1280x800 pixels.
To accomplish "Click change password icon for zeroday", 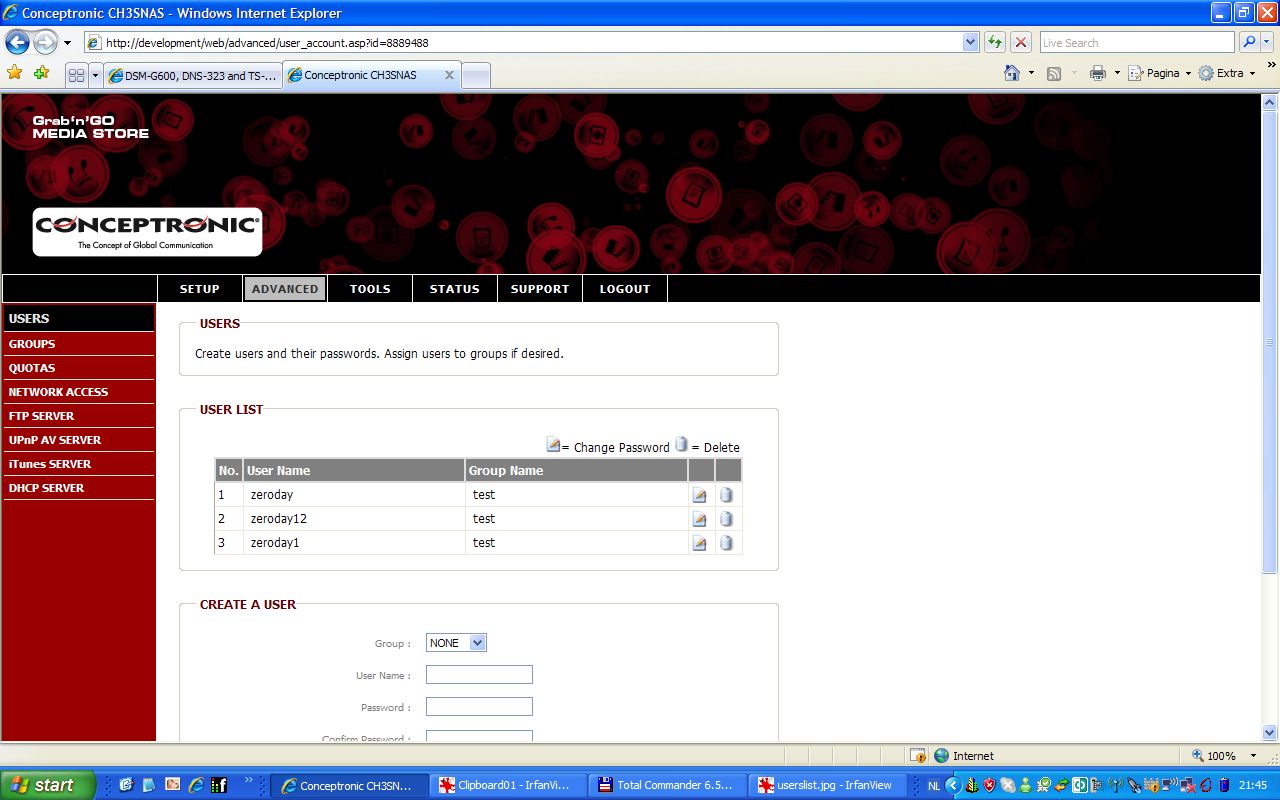I will tap(700, 495).
